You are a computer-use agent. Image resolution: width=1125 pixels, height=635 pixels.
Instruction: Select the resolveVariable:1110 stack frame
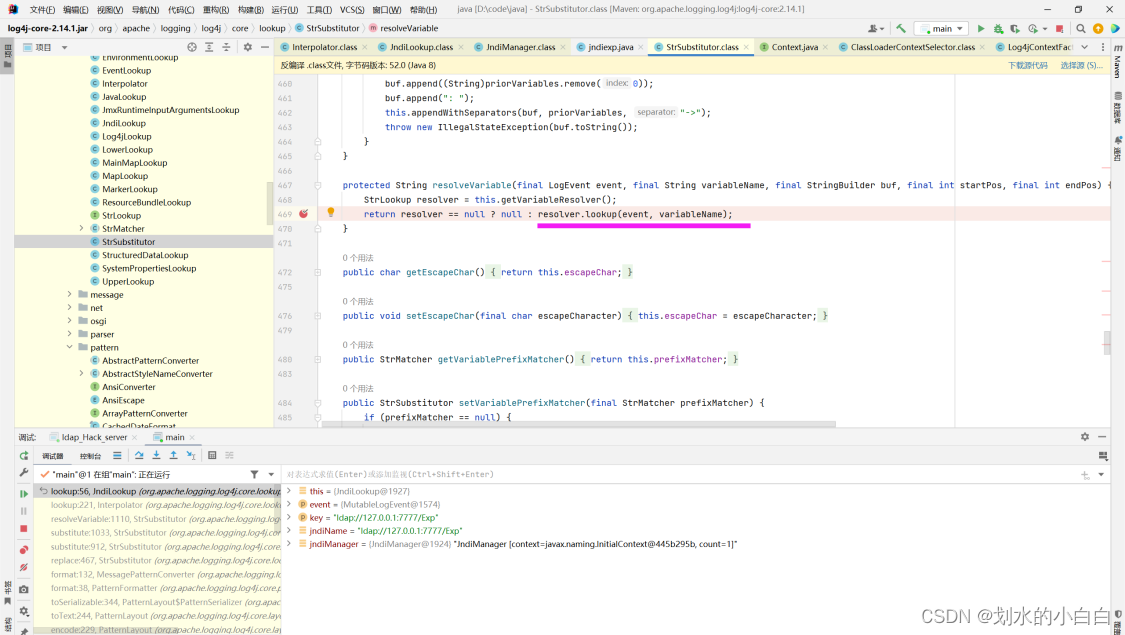(x=165, y=519)
